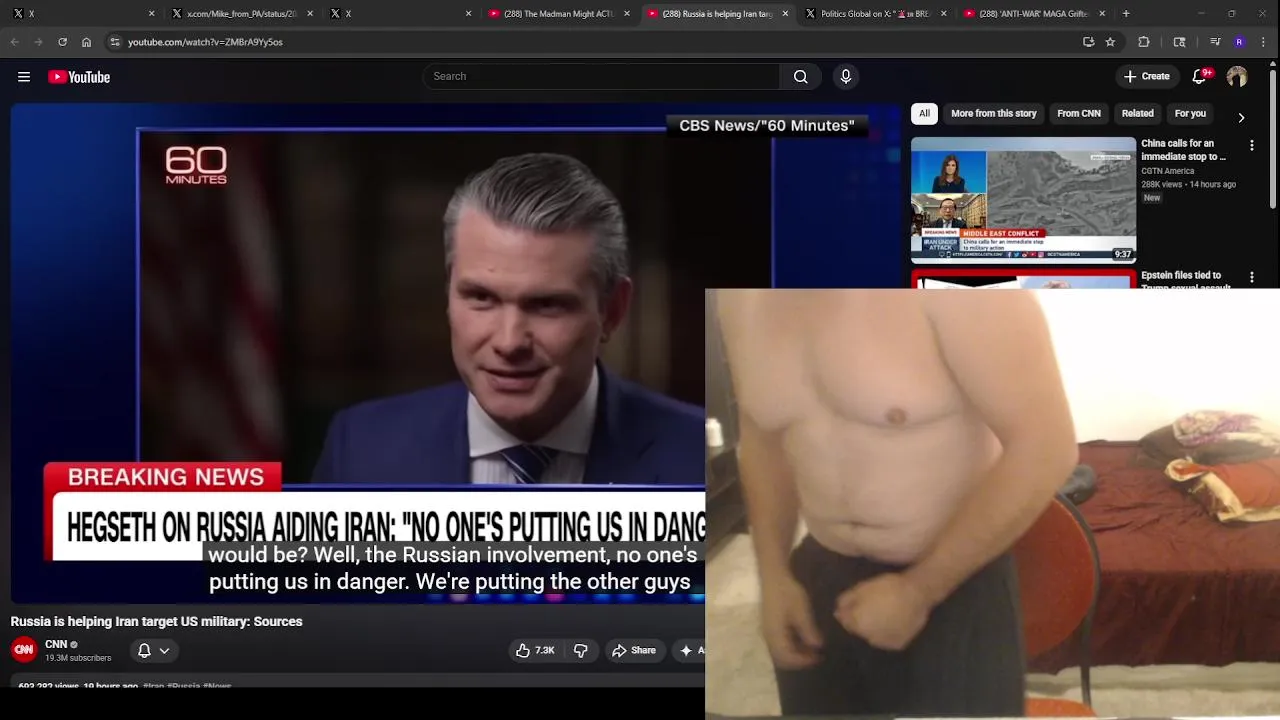
Task: Close the Politics Global on X tab
Action: click(943, 14)
